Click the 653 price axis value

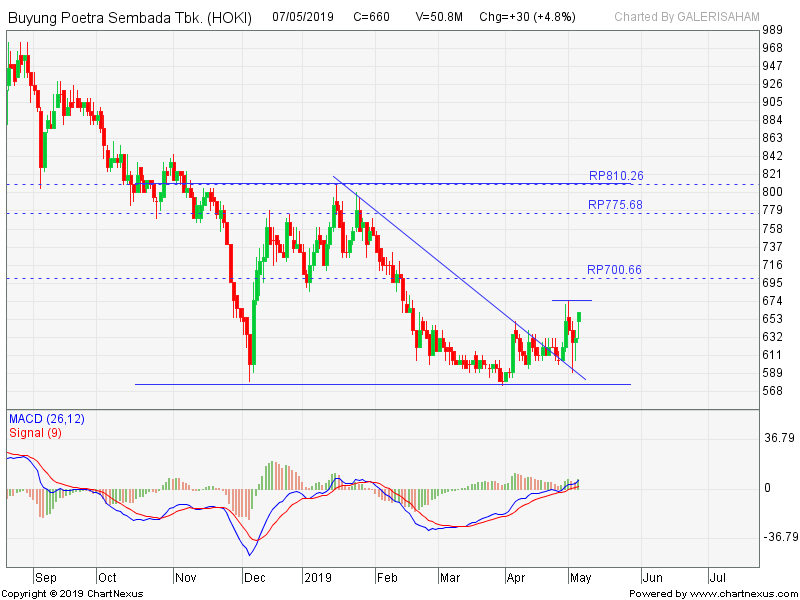(772, 319)
